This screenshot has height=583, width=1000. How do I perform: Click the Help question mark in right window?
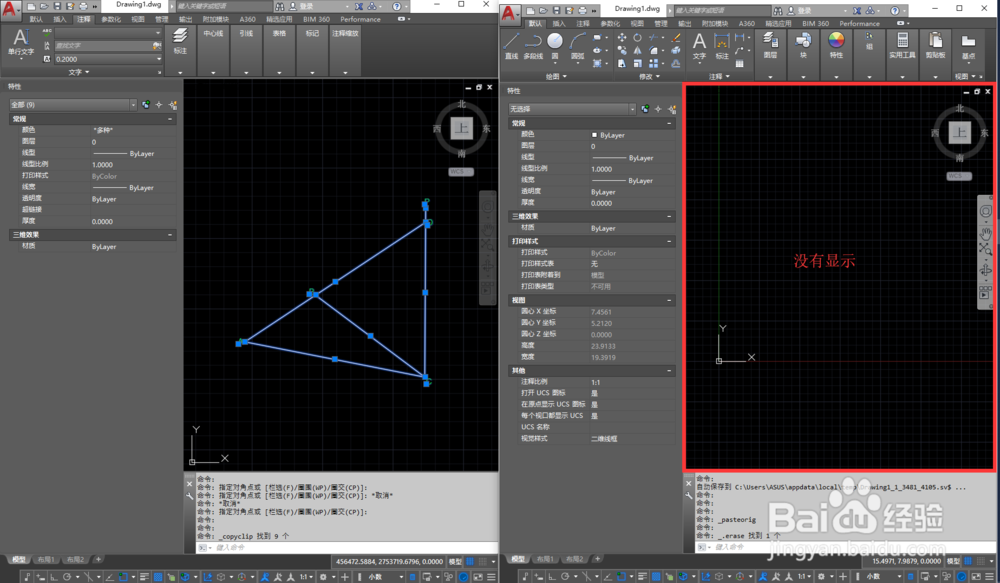[895, 11]
